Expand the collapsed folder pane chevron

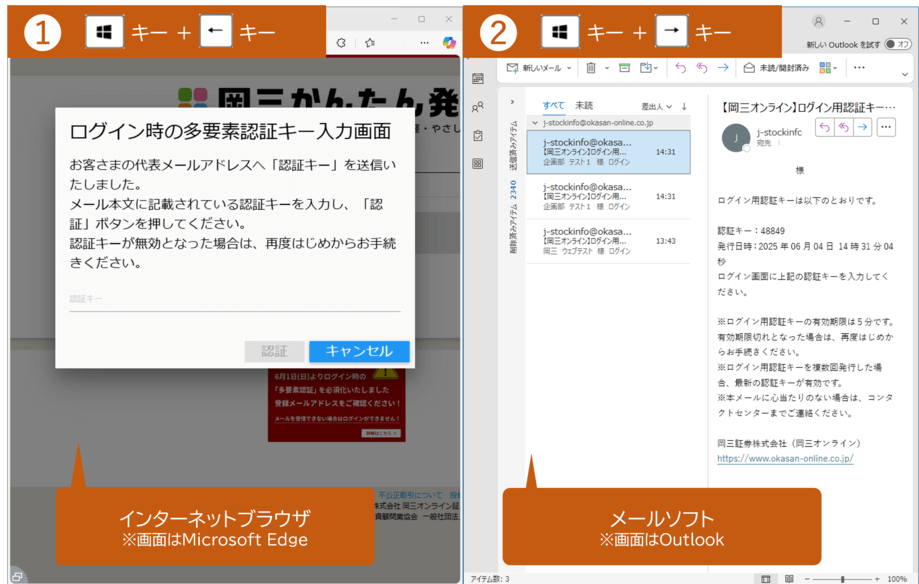512,102
